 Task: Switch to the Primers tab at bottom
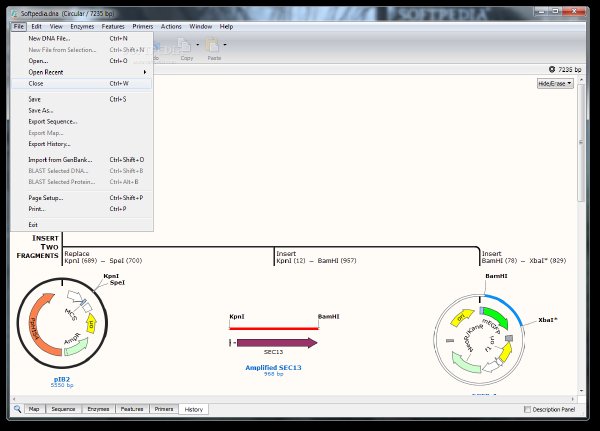[x=164, y=409]
